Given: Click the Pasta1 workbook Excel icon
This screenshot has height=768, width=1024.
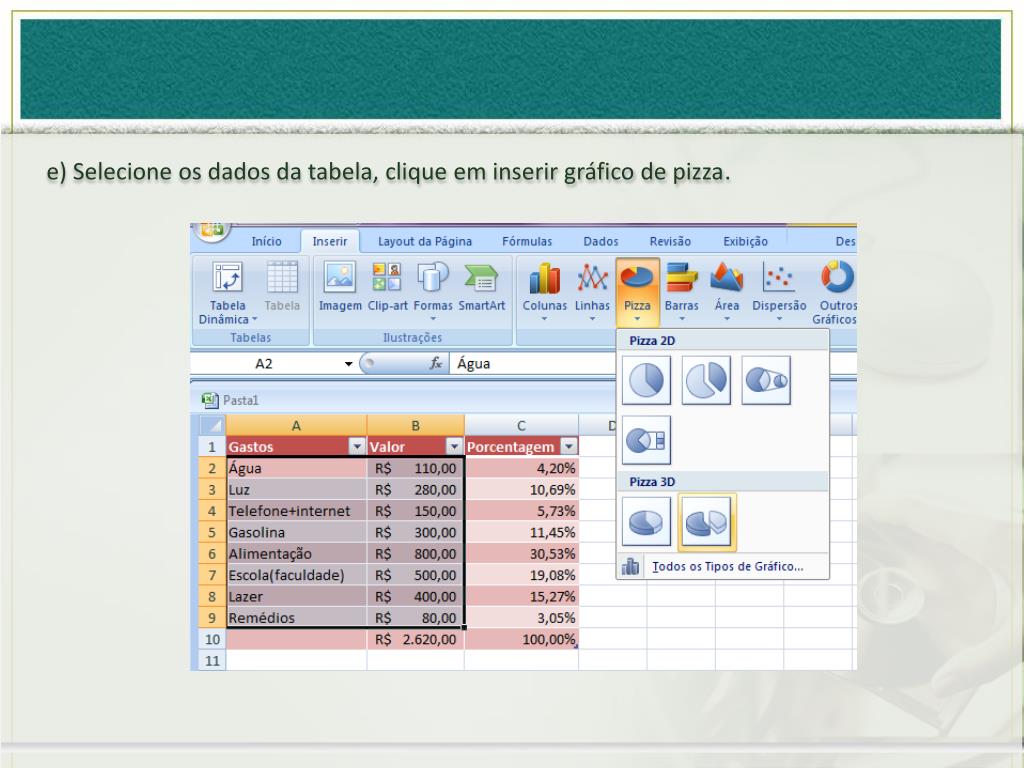Looking at the screenshot, I should (210, 400).
